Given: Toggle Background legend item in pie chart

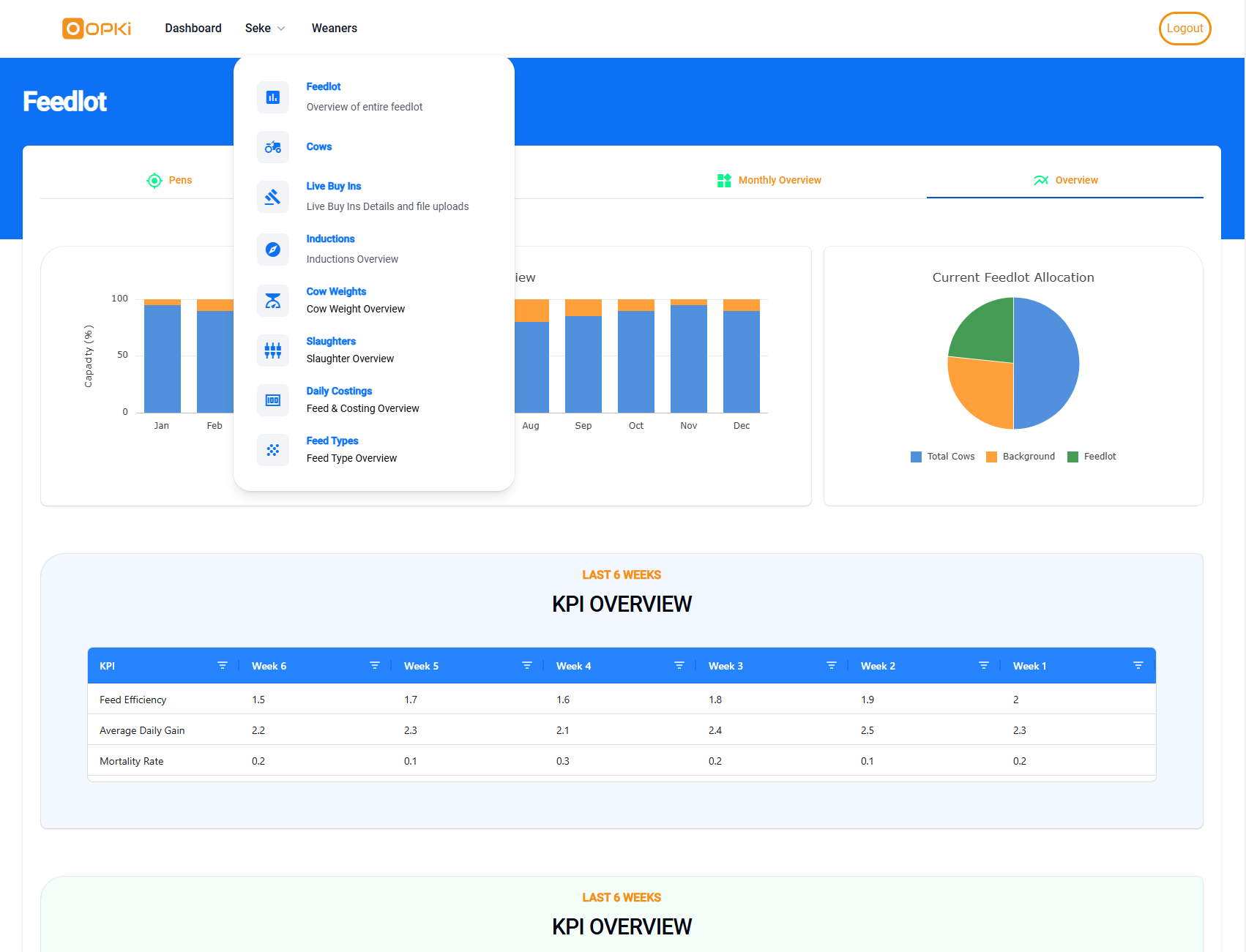Looking at the screenshot, I should (1021, 457).
